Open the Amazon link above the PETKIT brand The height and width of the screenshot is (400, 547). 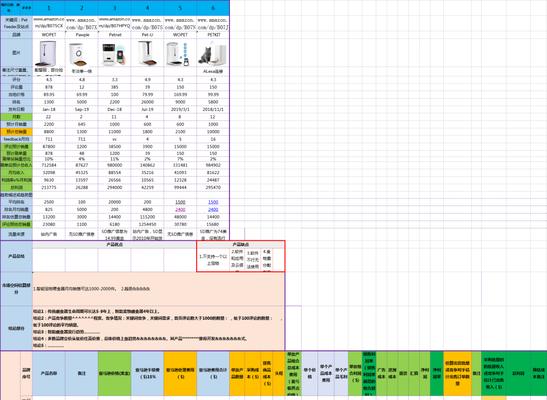(213, 23)
